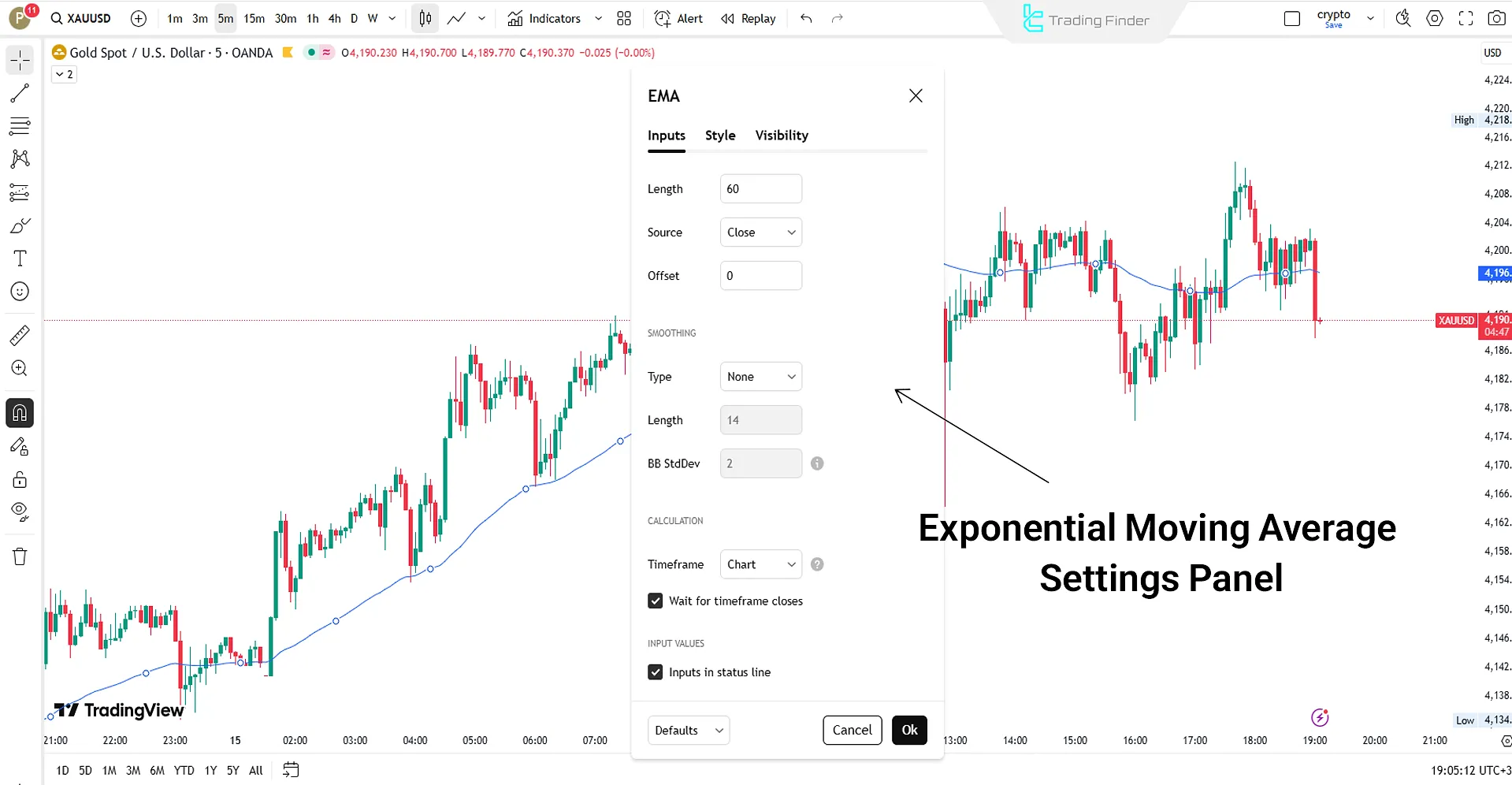Select the measure ruler tool

click(19, 335)
